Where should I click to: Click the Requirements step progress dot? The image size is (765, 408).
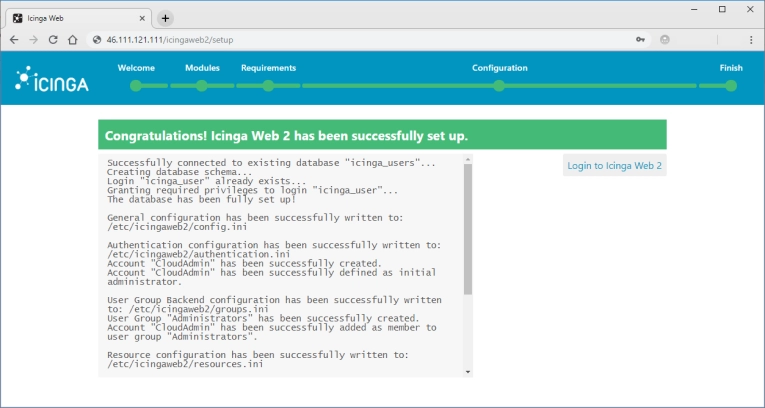pyautogui.click(x=268, y=86)
